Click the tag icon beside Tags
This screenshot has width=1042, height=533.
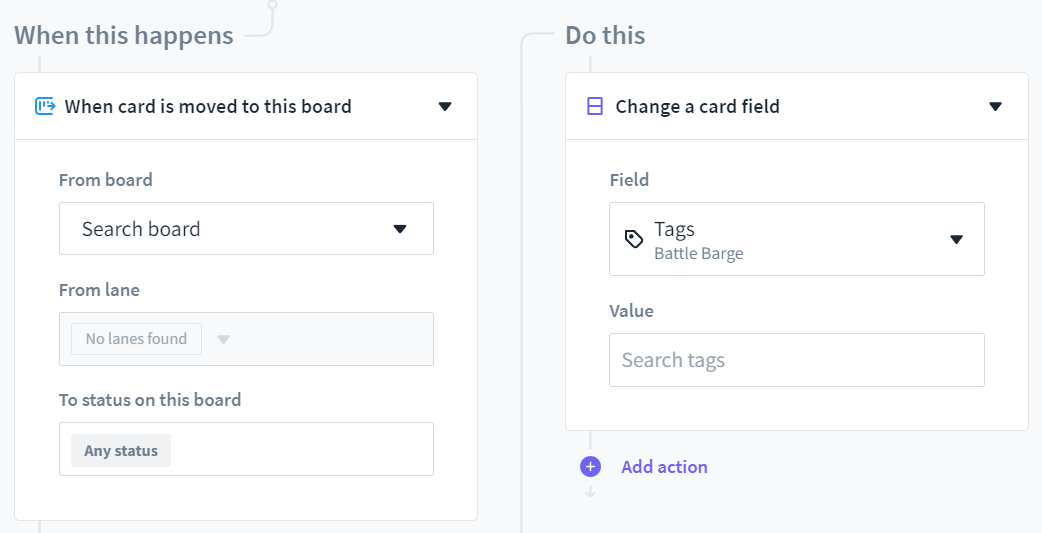(634, 239)
